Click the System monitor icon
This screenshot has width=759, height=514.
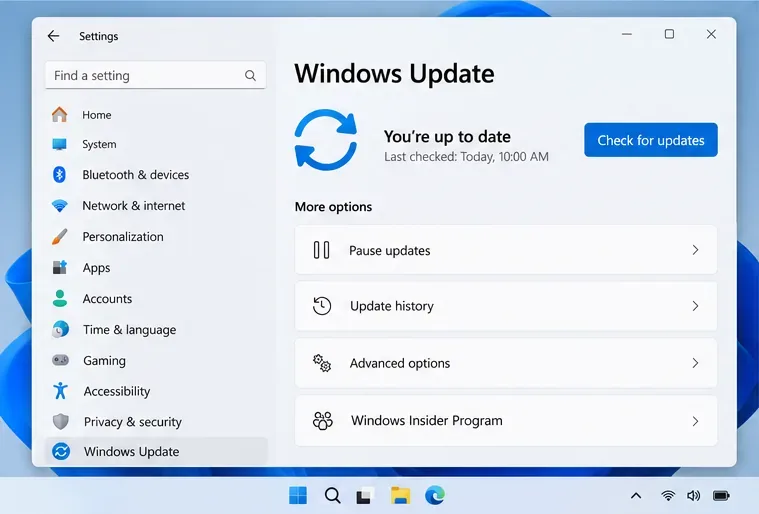coord(60,144)
